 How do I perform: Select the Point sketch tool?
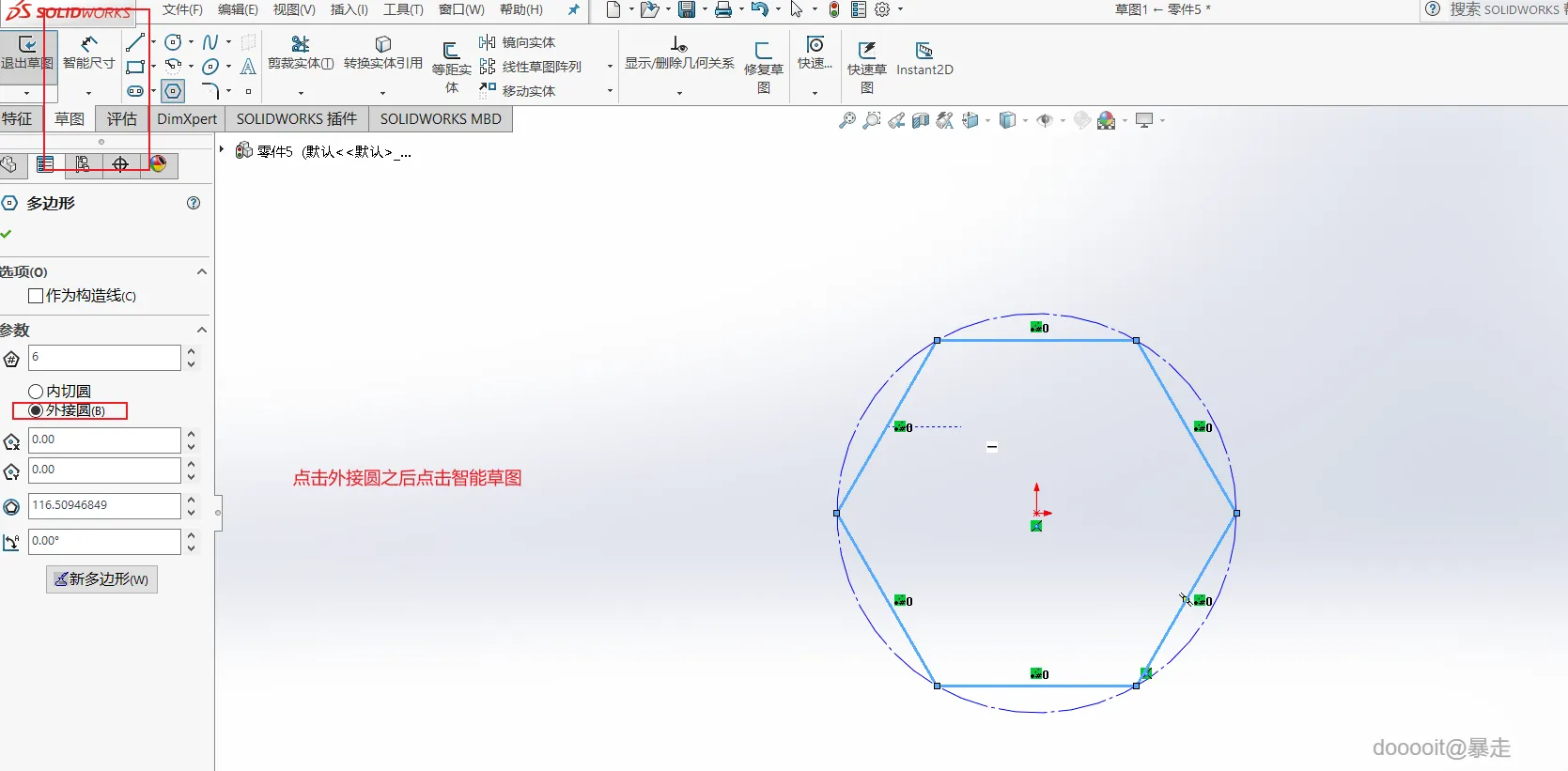248,91
